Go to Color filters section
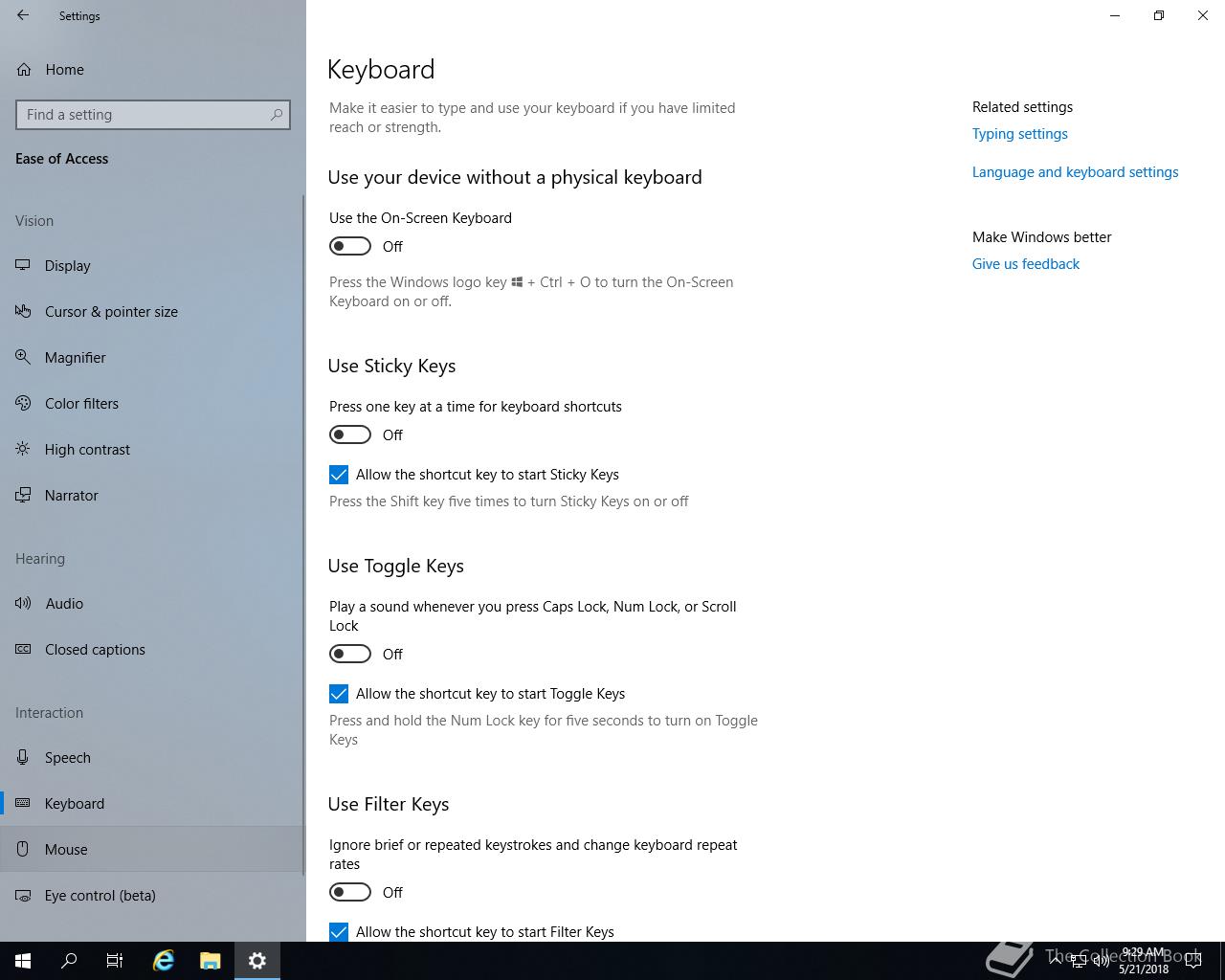1225x980 pixels. (153, 403)
